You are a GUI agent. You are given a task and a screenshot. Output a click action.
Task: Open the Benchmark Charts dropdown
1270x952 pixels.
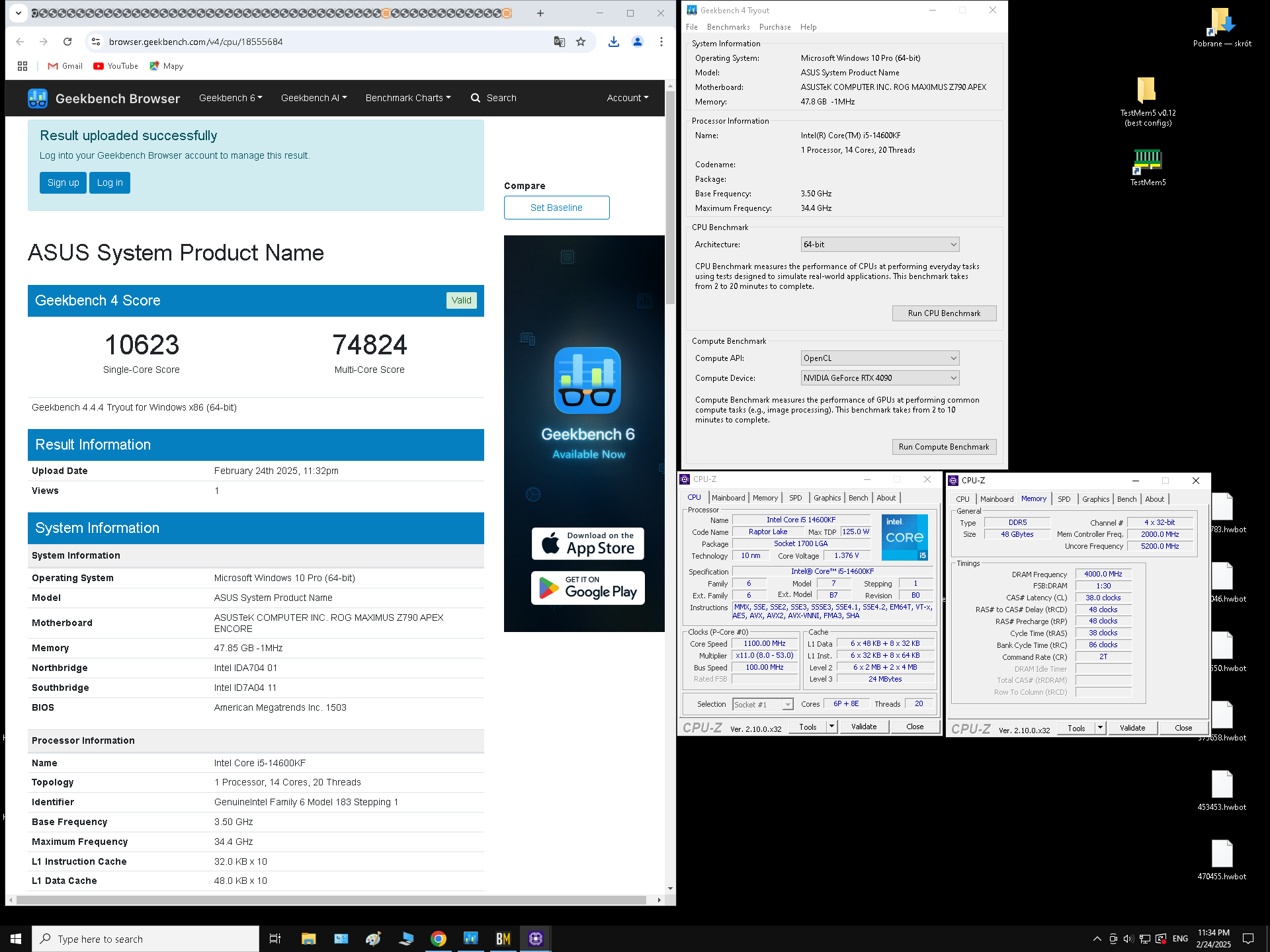pyautogui.click(x=408, y=98)
